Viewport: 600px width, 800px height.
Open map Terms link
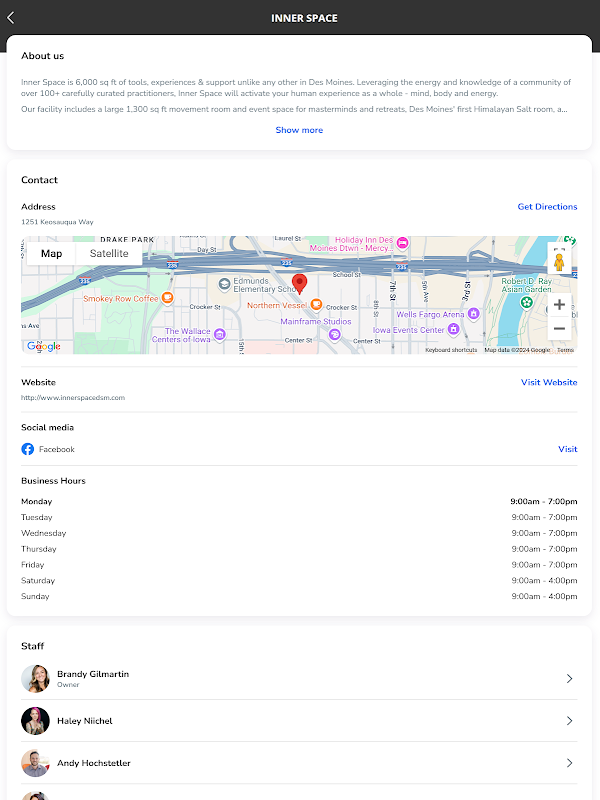coord(565,350)
